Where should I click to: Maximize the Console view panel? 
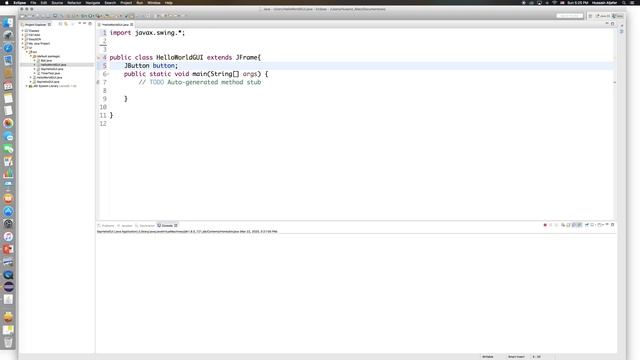(613, 224)
